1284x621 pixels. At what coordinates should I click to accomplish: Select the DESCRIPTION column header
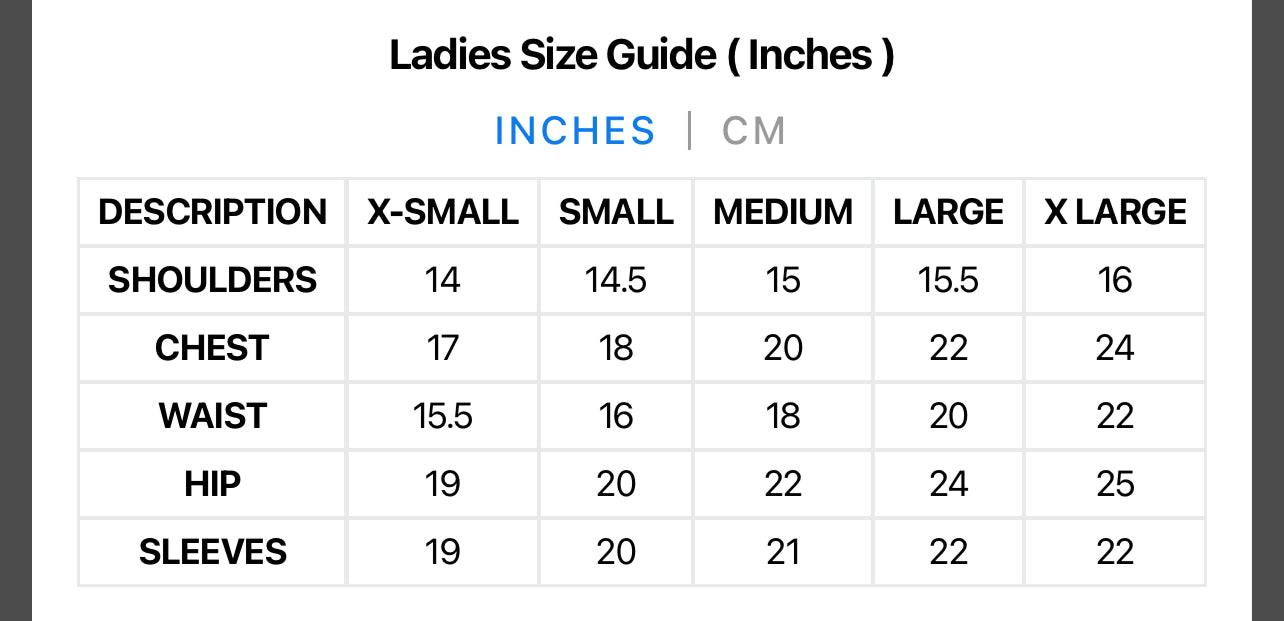click(212, 212)
